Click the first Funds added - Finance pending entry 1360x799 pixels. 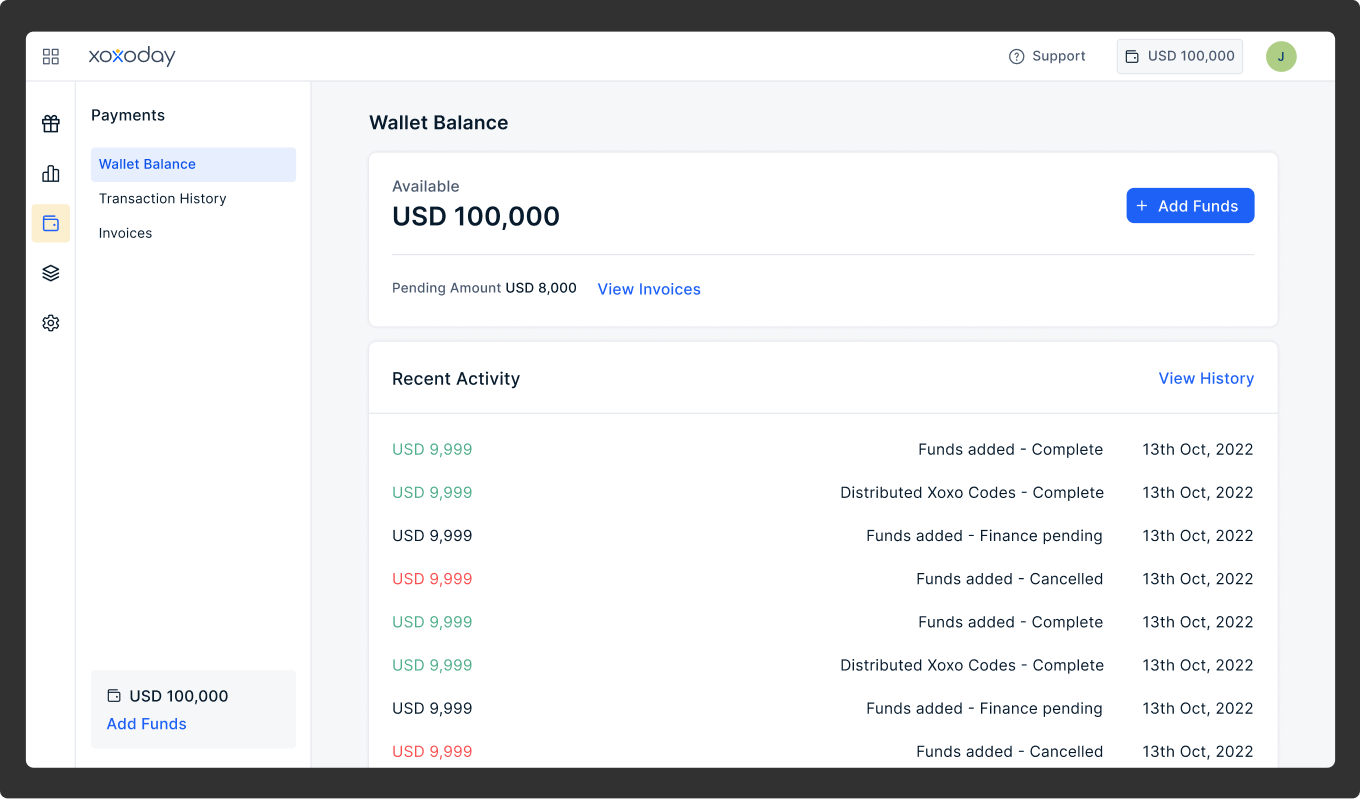(984, 536)
